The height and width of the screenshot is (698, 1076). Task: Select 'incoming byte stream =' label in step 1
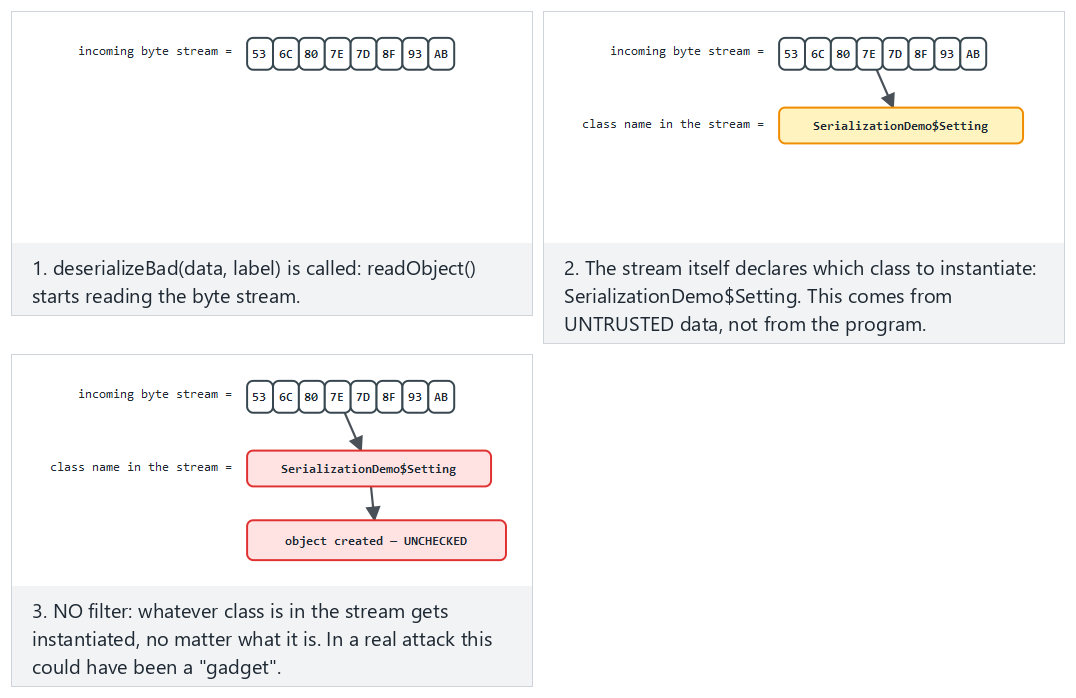(x=155, y=51)
